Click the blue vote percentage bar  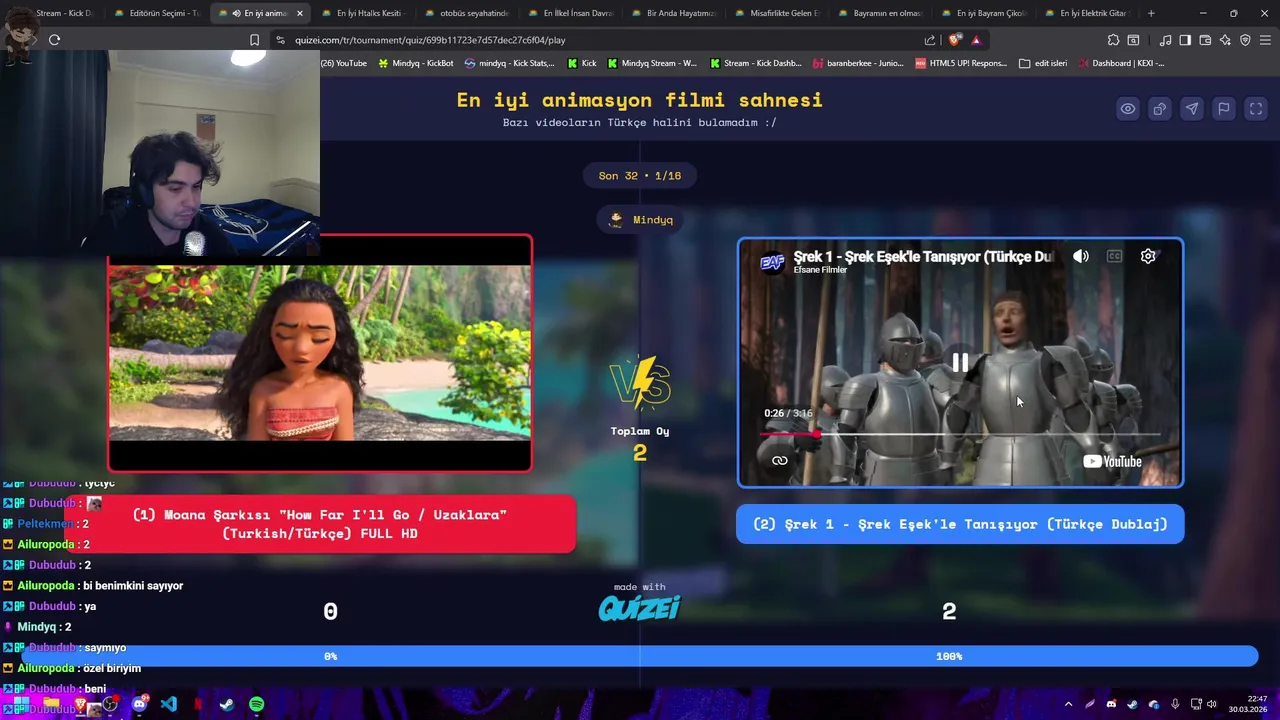(640, 656)
